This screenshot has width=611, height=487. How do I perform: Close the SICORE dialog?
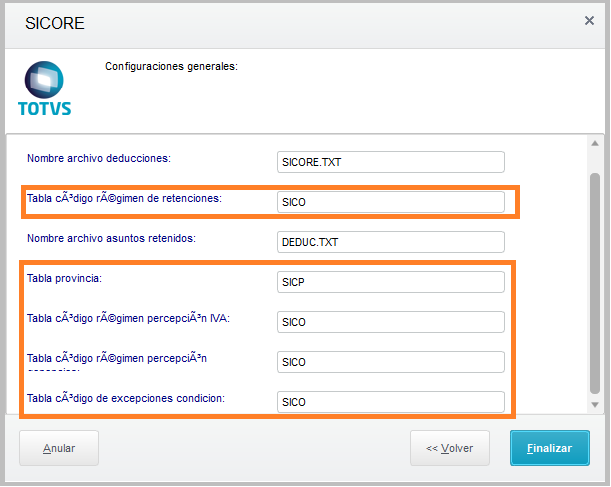[x=589, y=21]
